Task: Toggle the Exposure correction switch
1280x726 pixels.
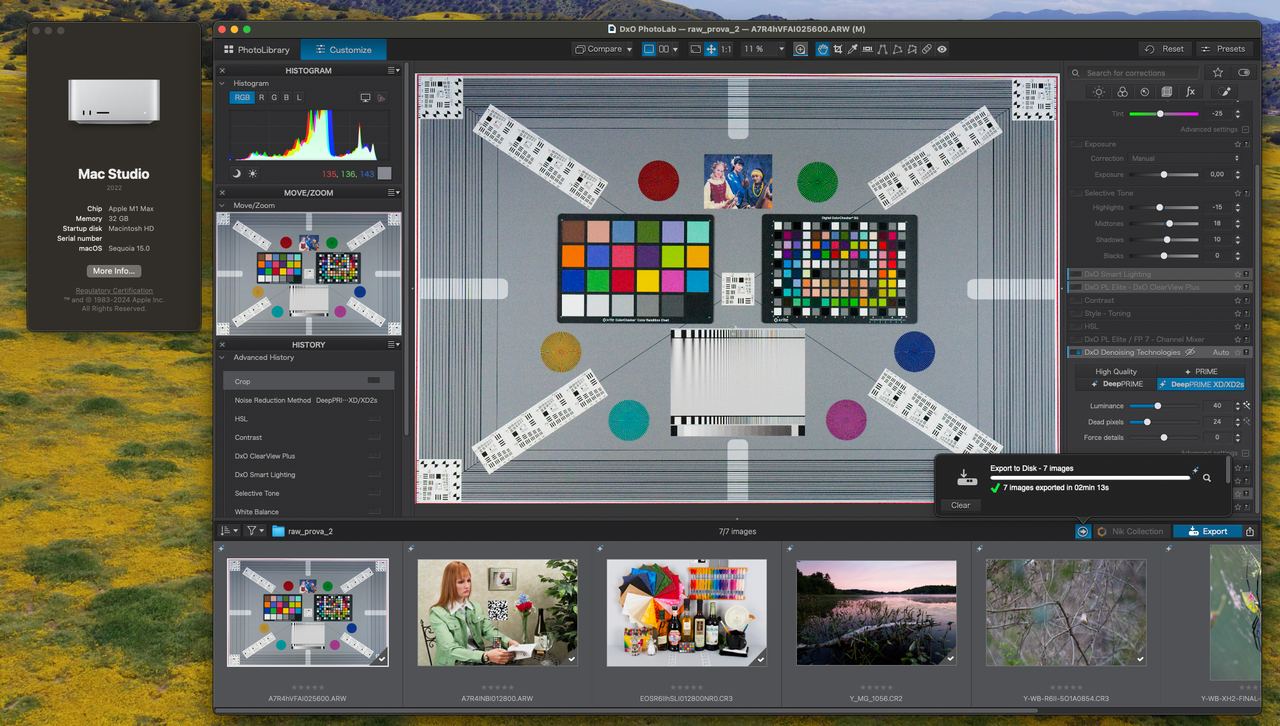Action: click(x=1076, y=144)
